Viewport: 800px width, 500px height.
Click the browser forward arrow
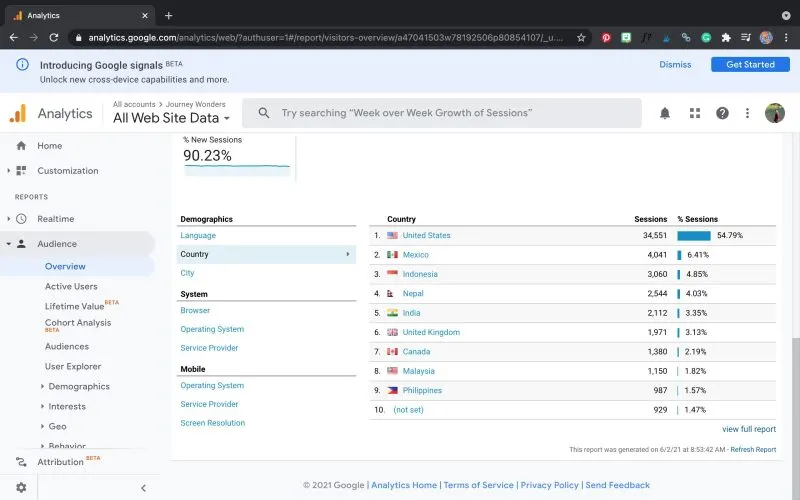click(34, 38)
